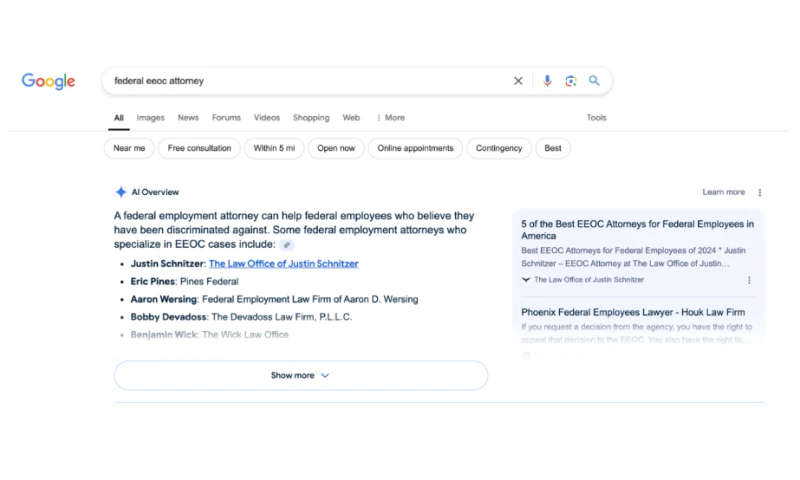The height and width of the screenshot is (480, 800).
Task: Open the More search categories dropdown
Action: (391, 118)
